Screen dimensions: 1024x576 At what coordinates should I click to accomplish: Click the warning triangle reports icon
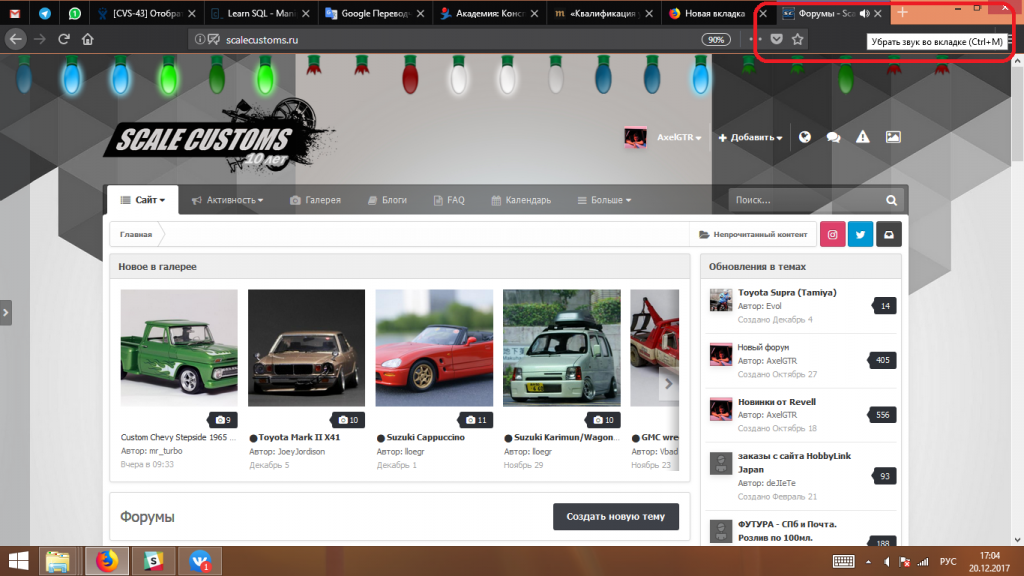863,137
